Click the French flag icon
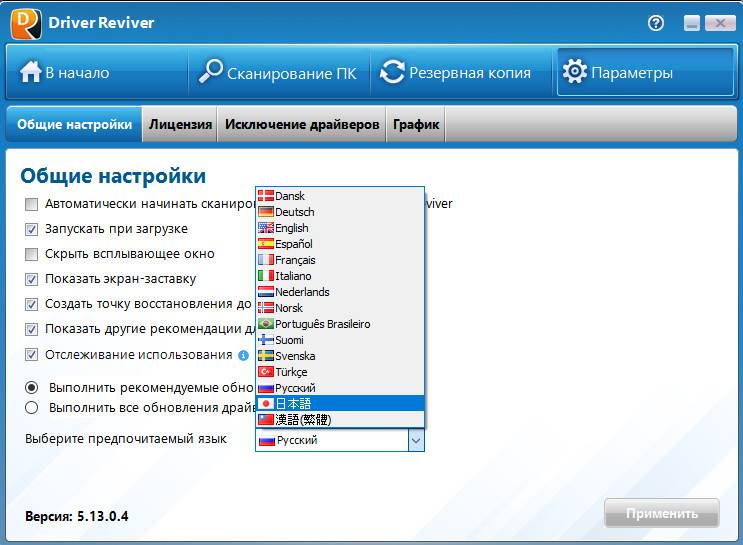 click(266, 260)
